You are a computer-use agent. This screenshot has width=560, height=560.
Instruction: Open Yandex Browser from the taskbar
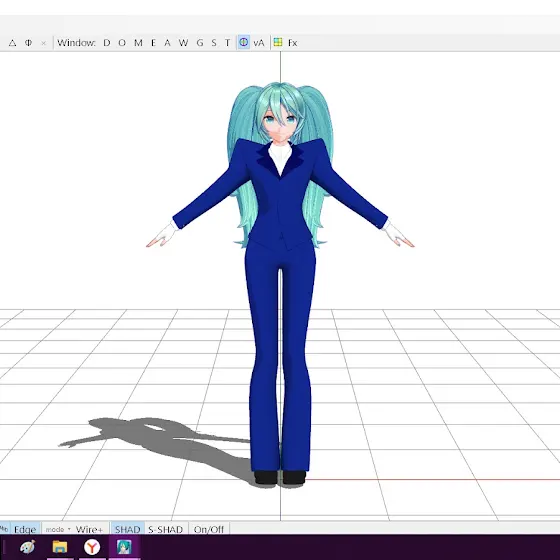[92, 547]
